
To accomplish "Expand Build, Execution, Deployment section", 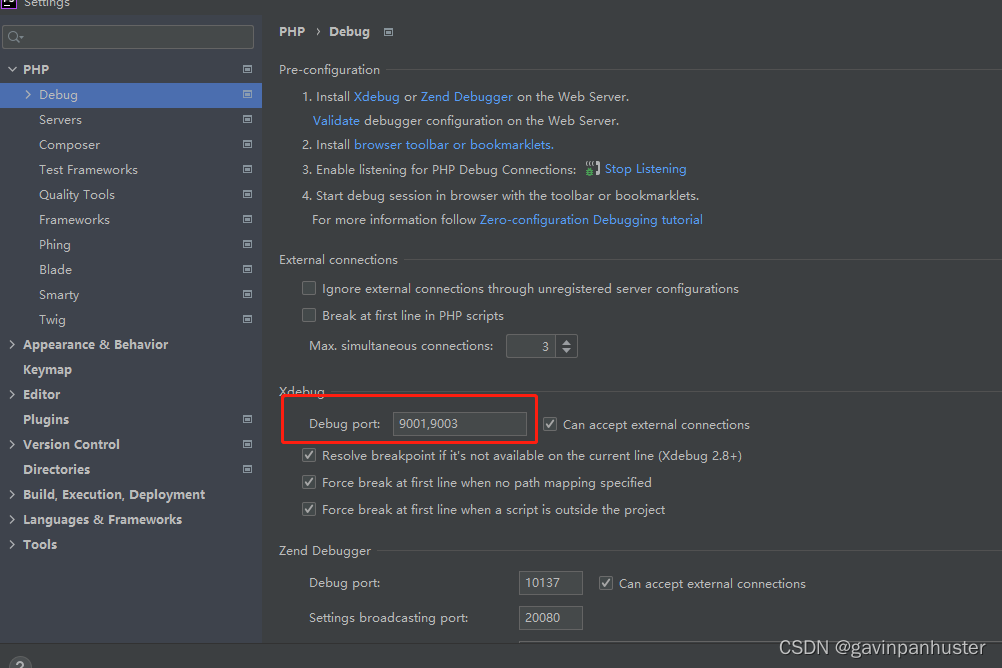I will click(12, 494).
